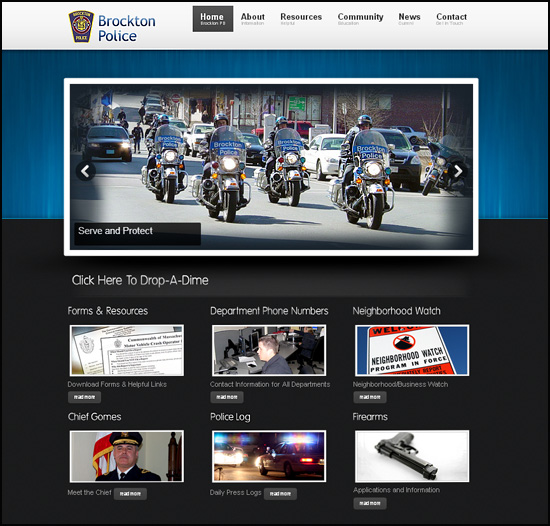Show the previous slide with left arrow
550x526 pixels.
click(x=86, y=171)
